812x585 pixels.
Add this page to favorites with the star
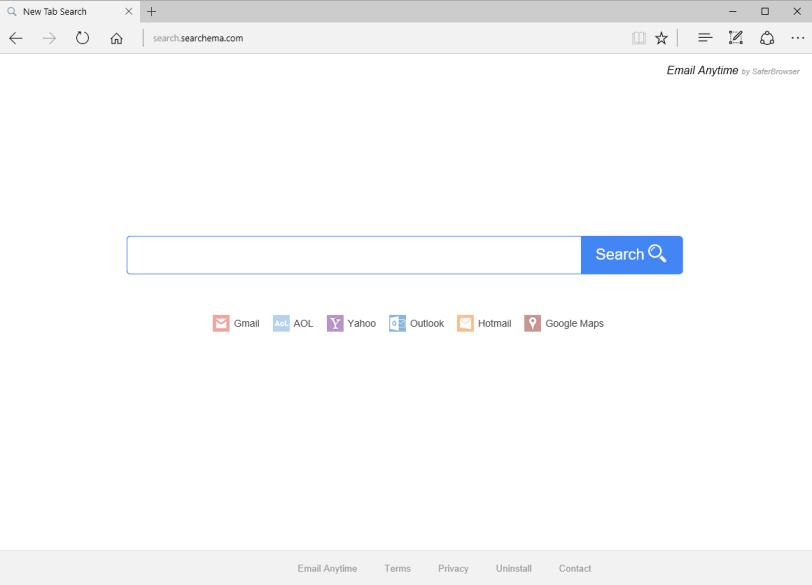point(661,37)
